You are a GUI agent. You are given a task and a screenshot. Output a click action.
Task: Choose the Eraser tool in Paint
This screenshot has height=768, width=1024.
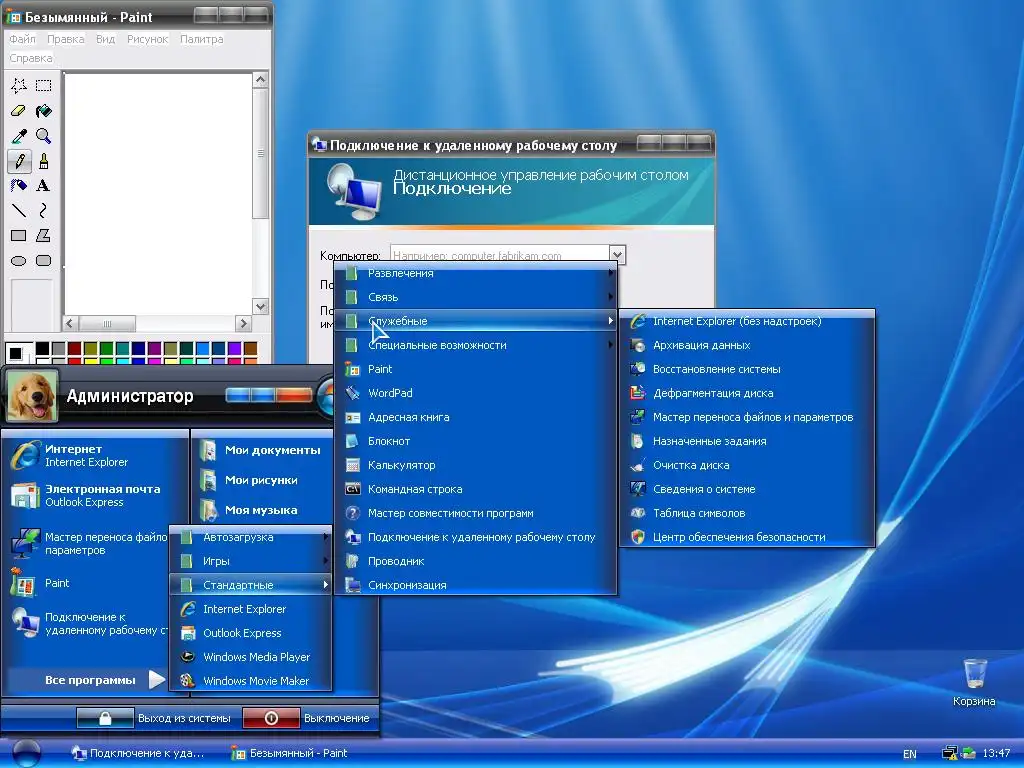point(19,111)
